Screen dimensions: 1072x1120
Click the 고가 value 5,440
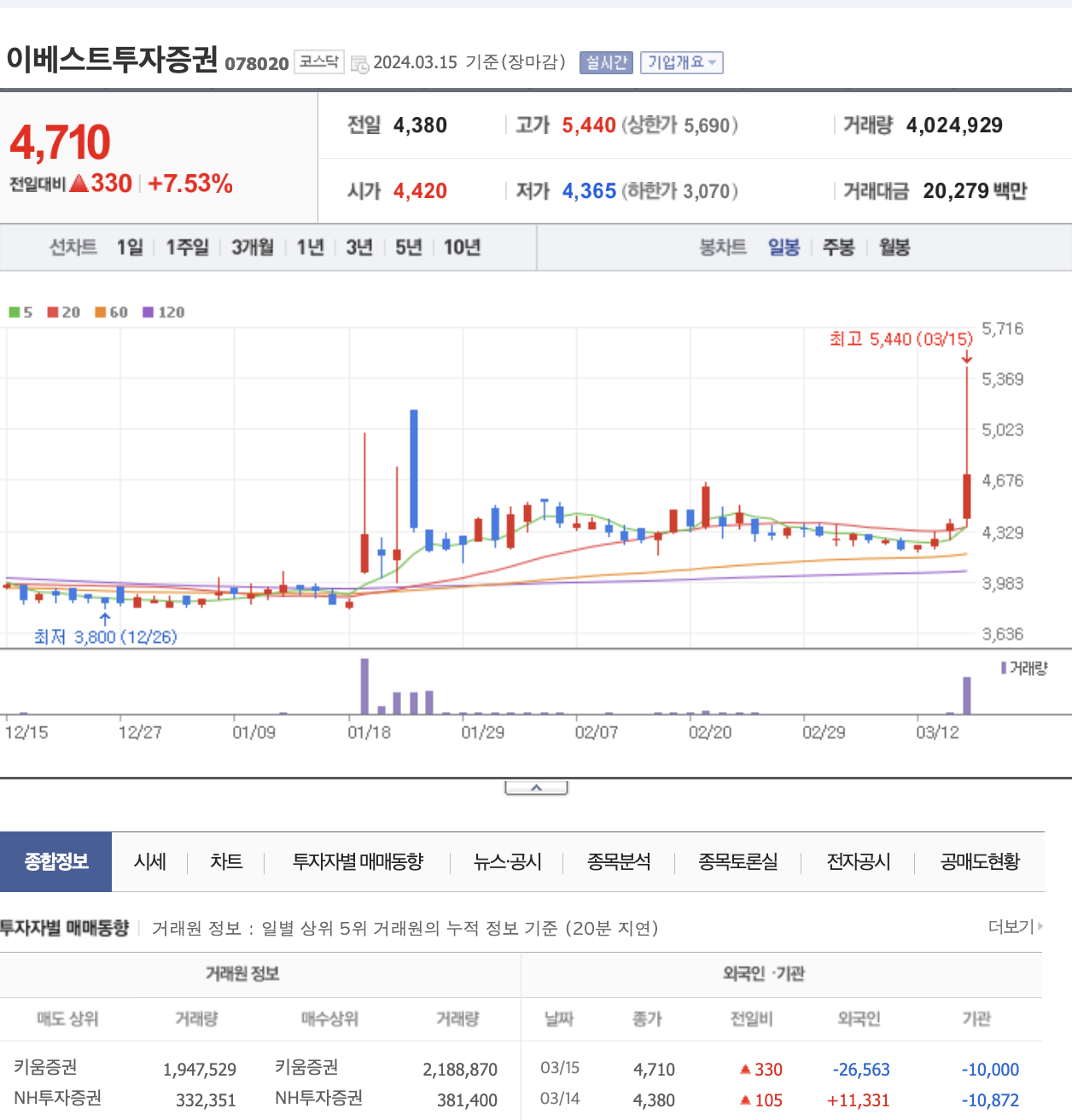pos(589,125)
